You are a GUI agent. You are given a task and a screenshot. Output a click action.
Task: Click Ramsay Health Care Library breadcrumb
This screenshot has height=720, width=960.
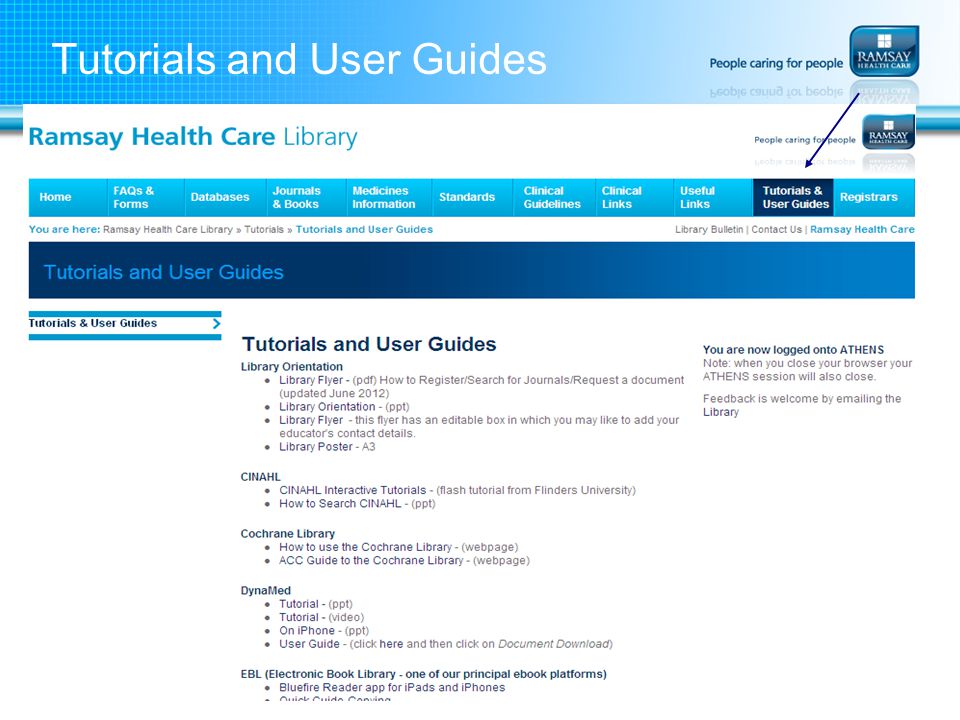(x=168, y=230)
